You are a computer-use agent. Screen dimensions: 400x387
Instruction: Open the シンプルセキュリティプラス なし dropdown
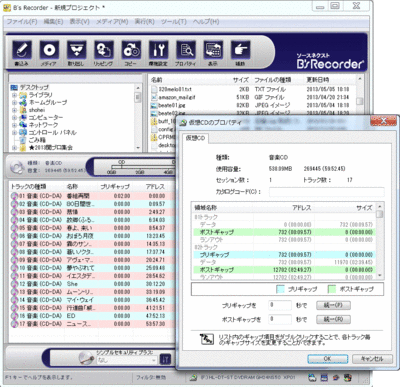click(x=126, y=360)
